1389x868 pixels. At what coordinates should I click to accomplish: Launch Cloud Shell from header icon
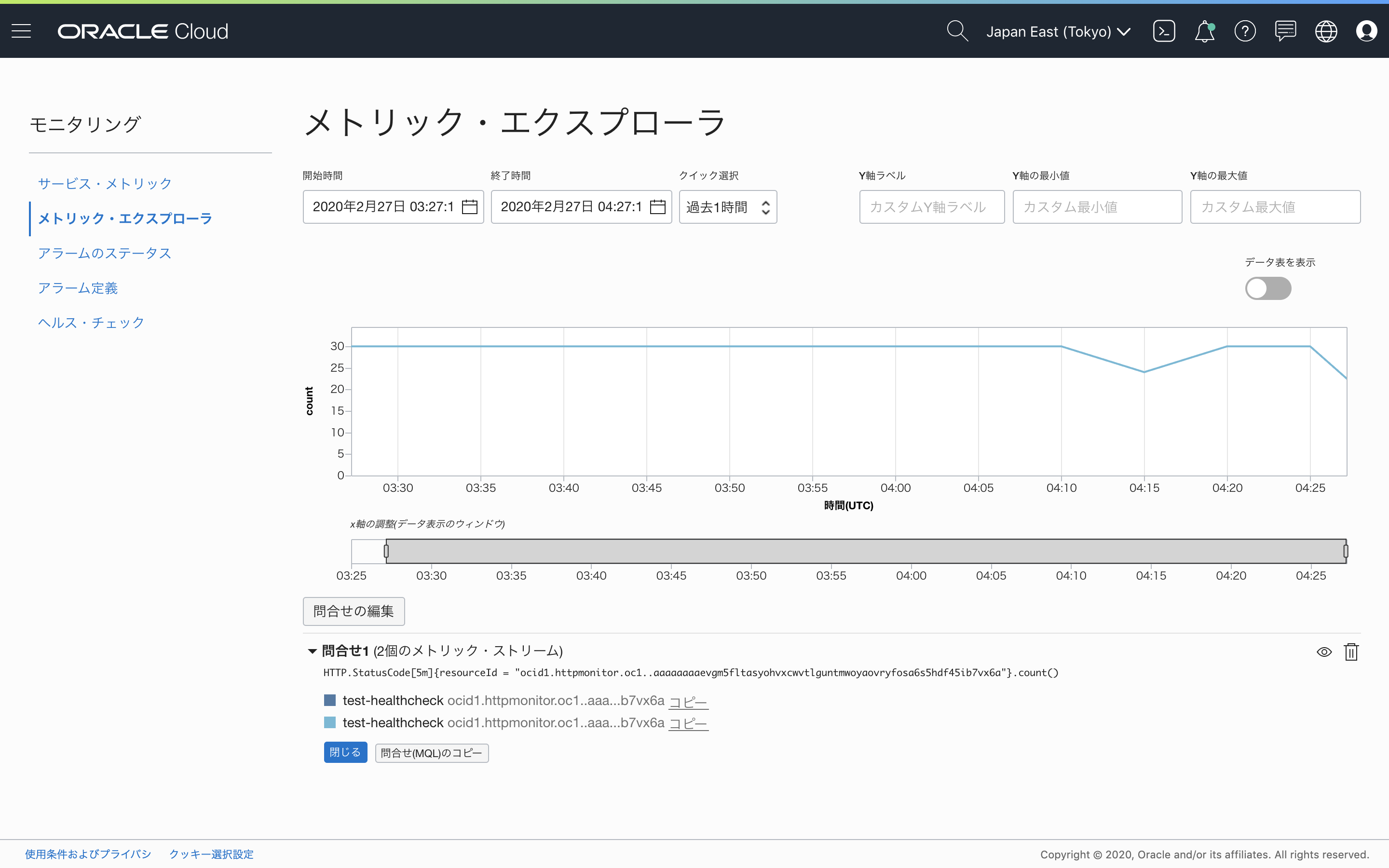coord(1163,31)
